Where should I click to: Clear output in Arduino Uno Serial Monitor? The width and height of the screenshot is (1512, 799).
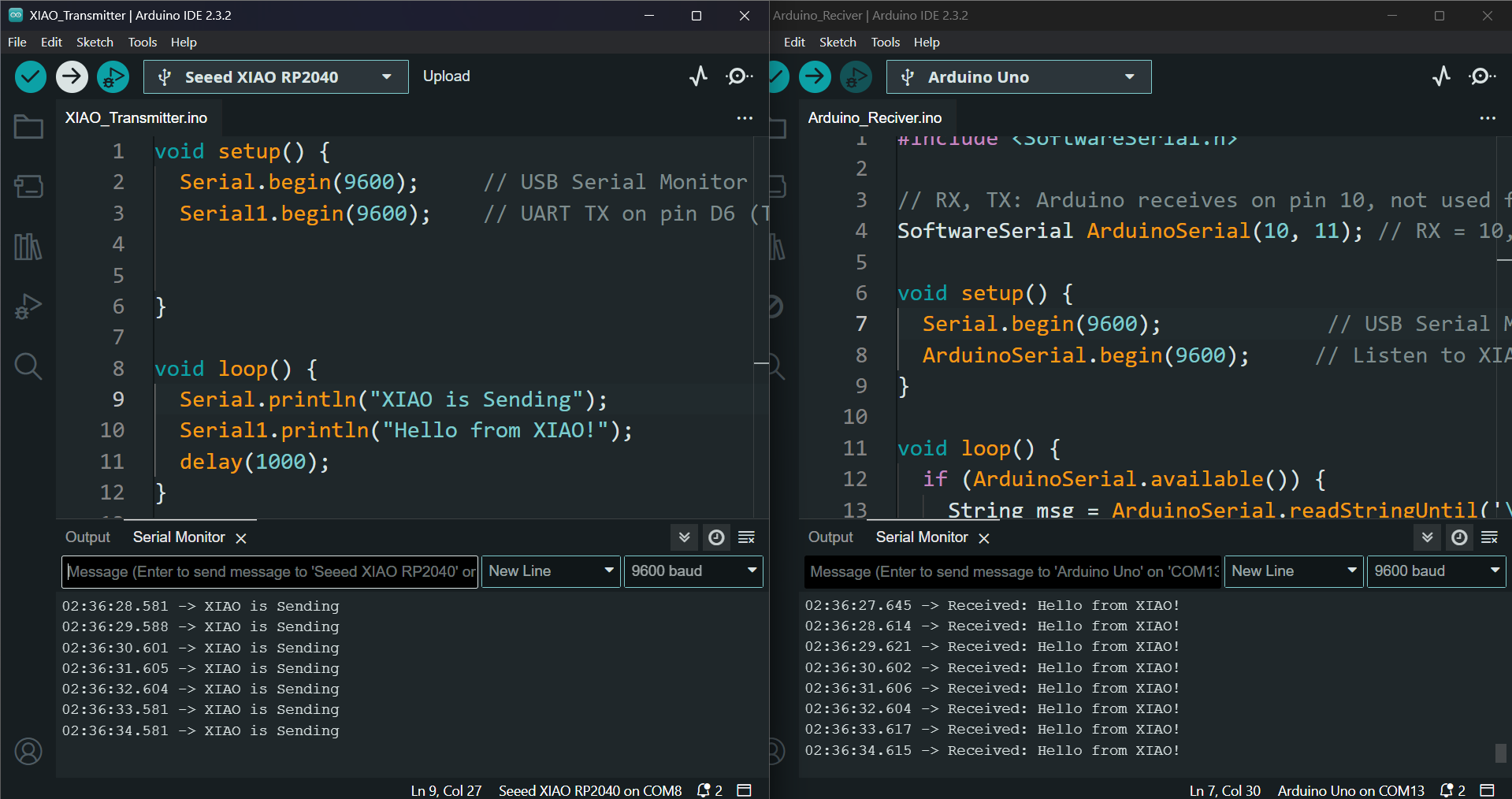[x=1490, y=537]
